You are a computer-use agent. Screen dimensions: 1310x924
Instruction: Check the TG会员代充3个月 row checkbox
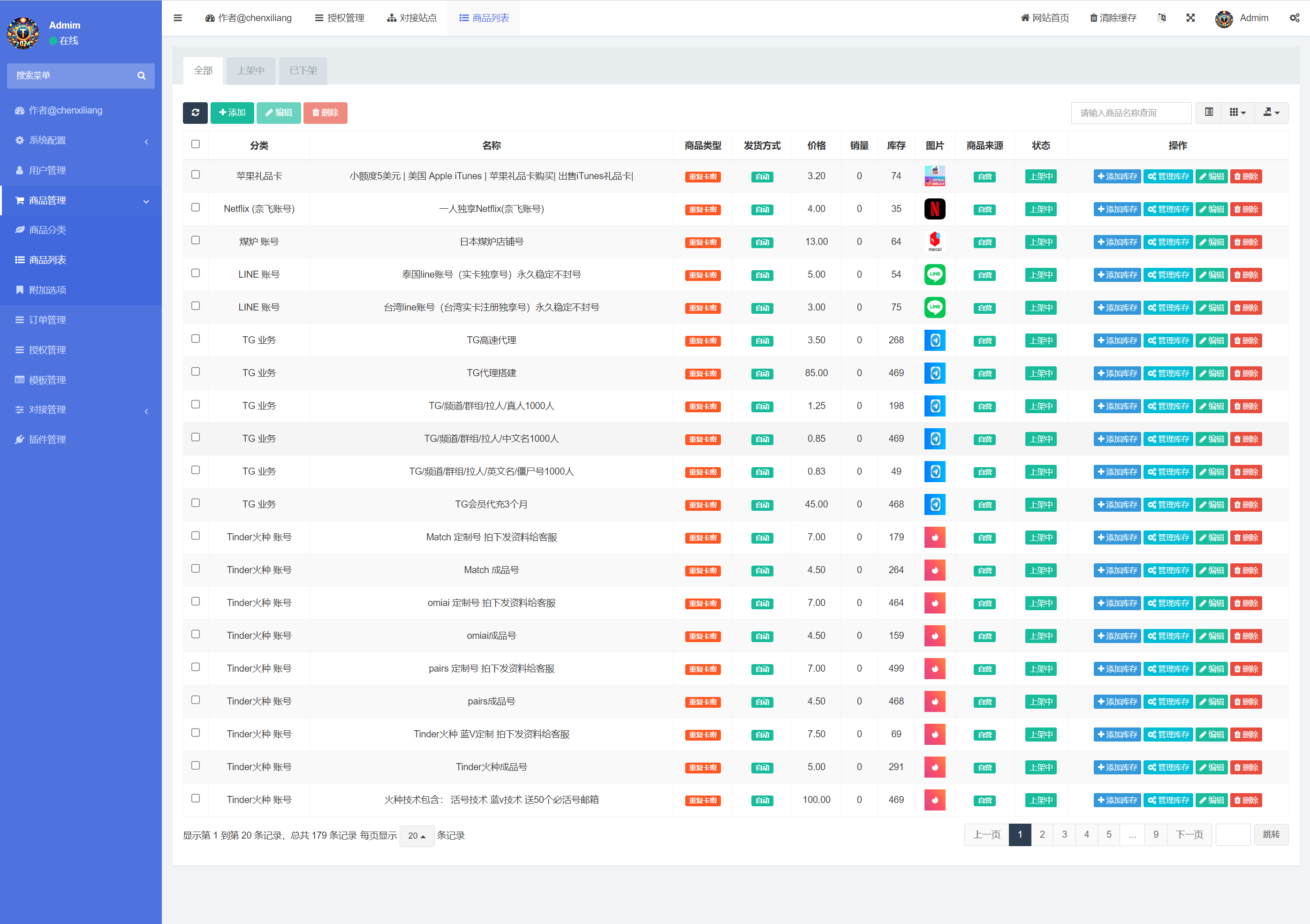196,503
